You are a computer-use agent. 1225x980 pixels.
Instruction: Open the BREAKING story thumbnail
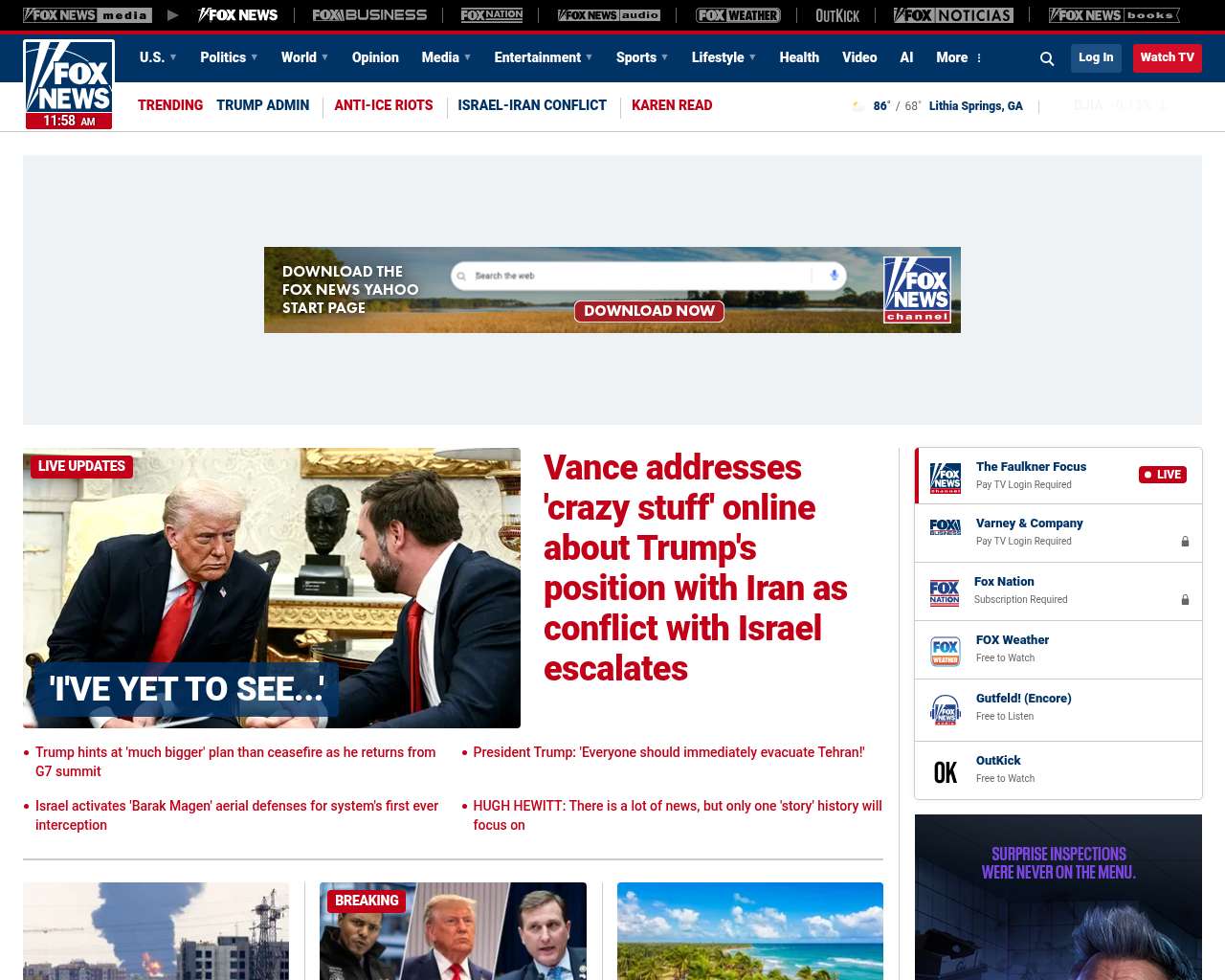click(x=453, y=931)
